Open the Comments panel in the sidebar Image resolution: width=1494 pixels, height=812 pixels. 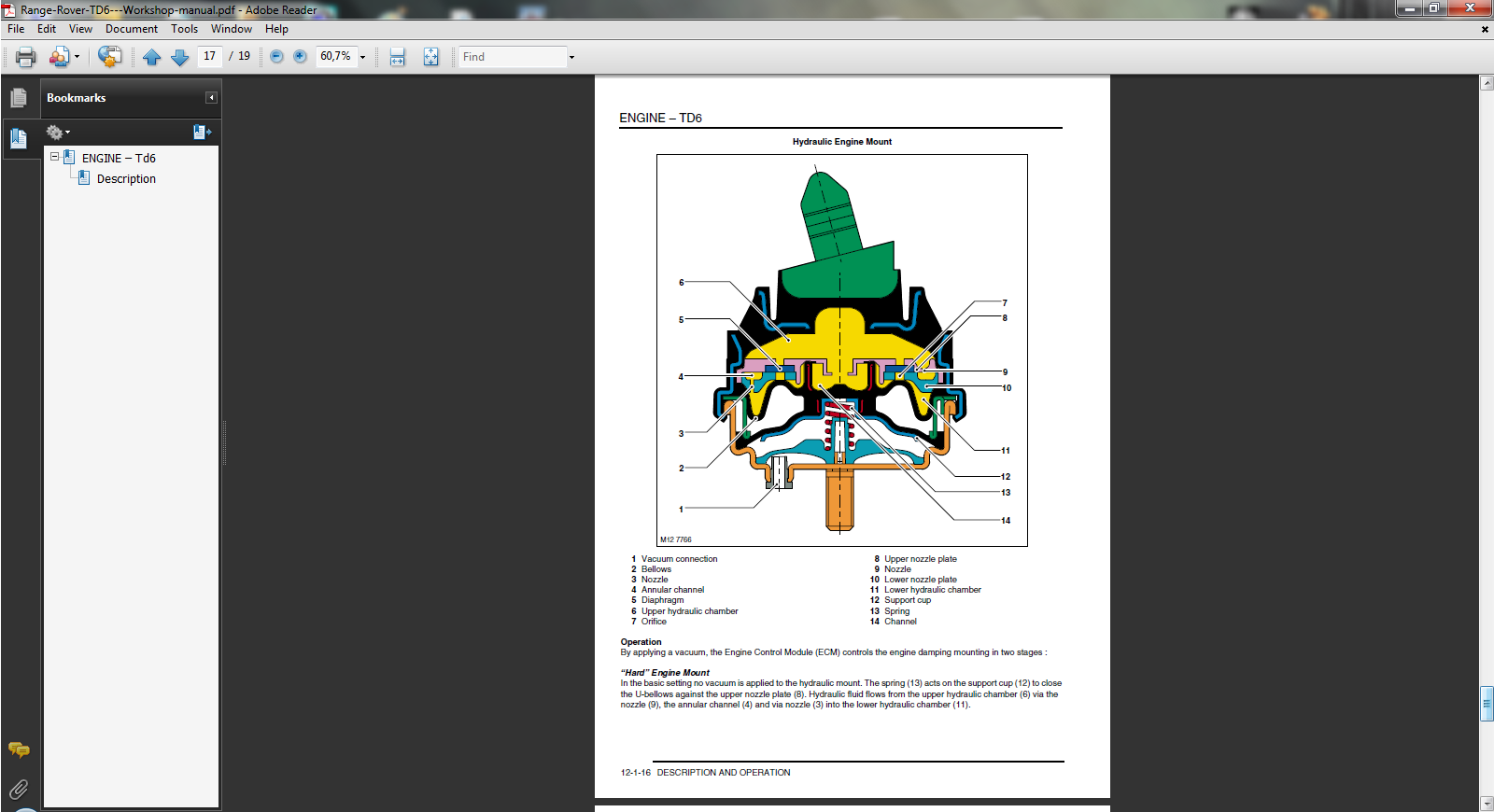point(19,749)
